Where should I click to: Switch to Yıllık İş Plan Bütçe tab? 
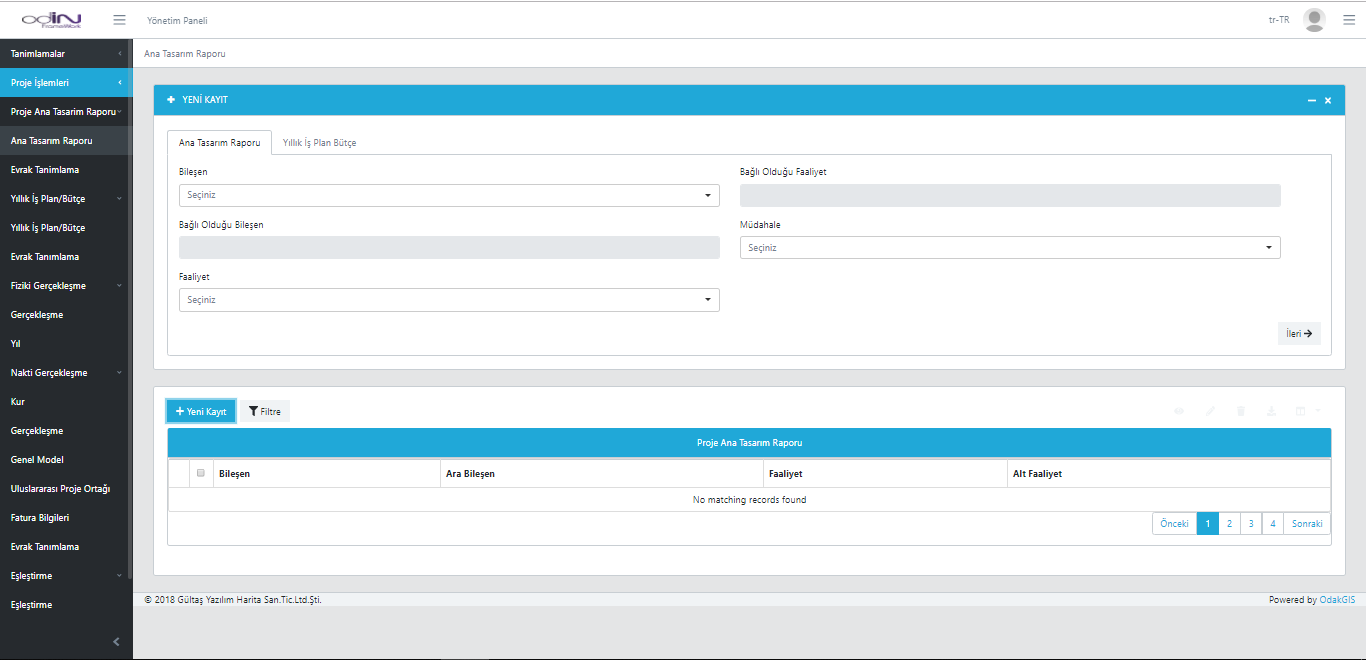[x=319, y=143]
